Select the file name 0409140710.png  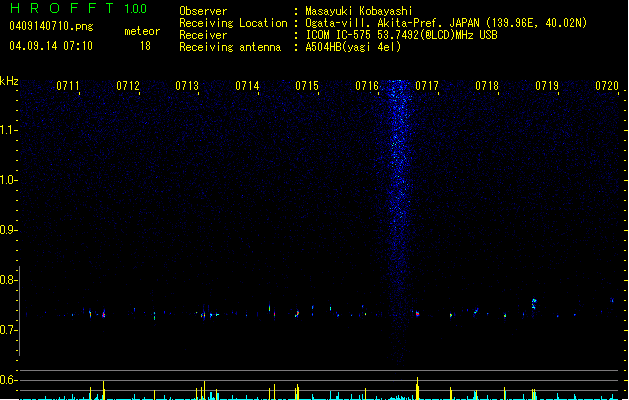point(51,26)
